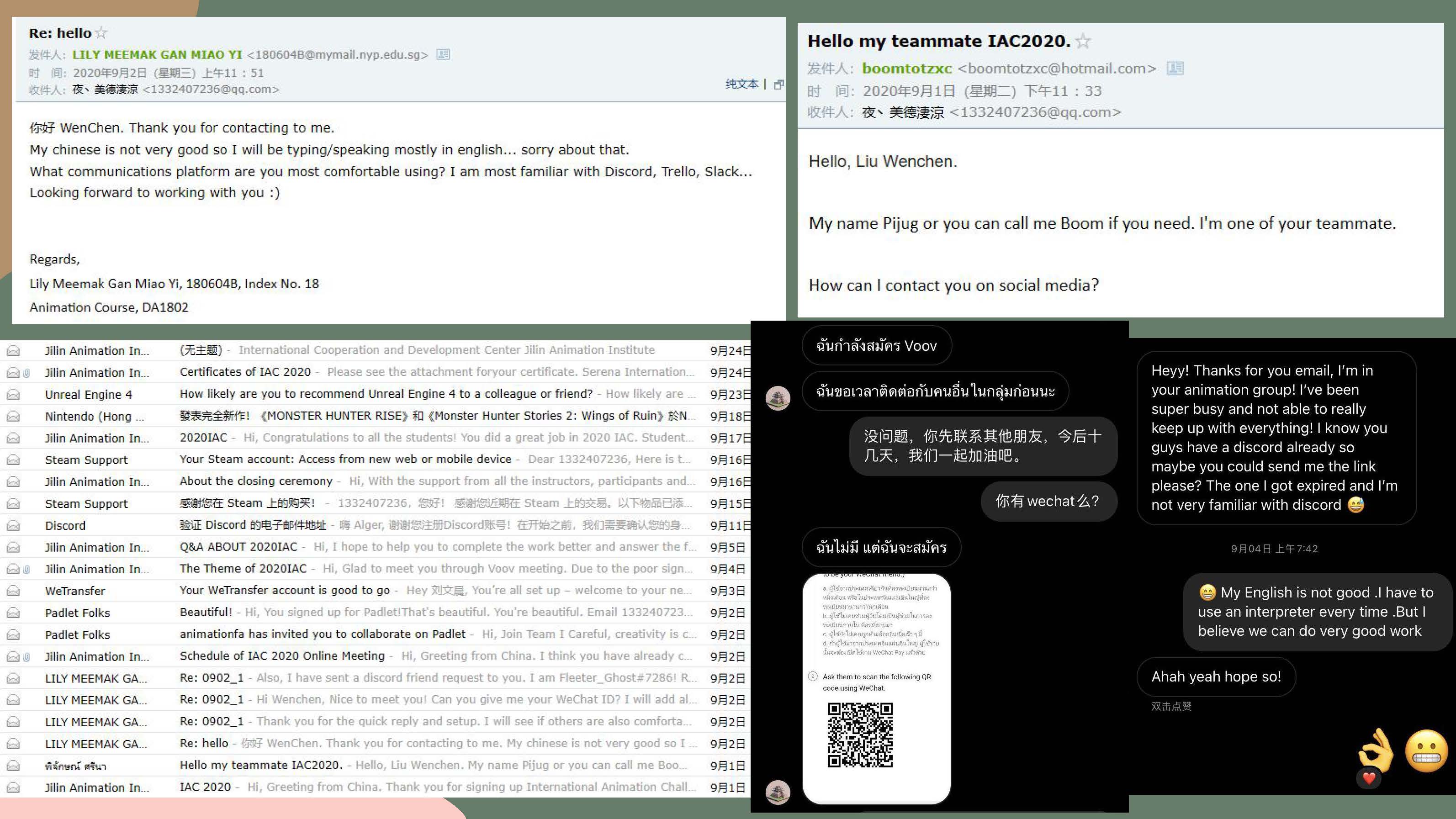This screenshot has height=819, width=1456.
Task: Open "Schedule of IAC 2020 Online Meeting" email
Action: click(x=282, y=656)
